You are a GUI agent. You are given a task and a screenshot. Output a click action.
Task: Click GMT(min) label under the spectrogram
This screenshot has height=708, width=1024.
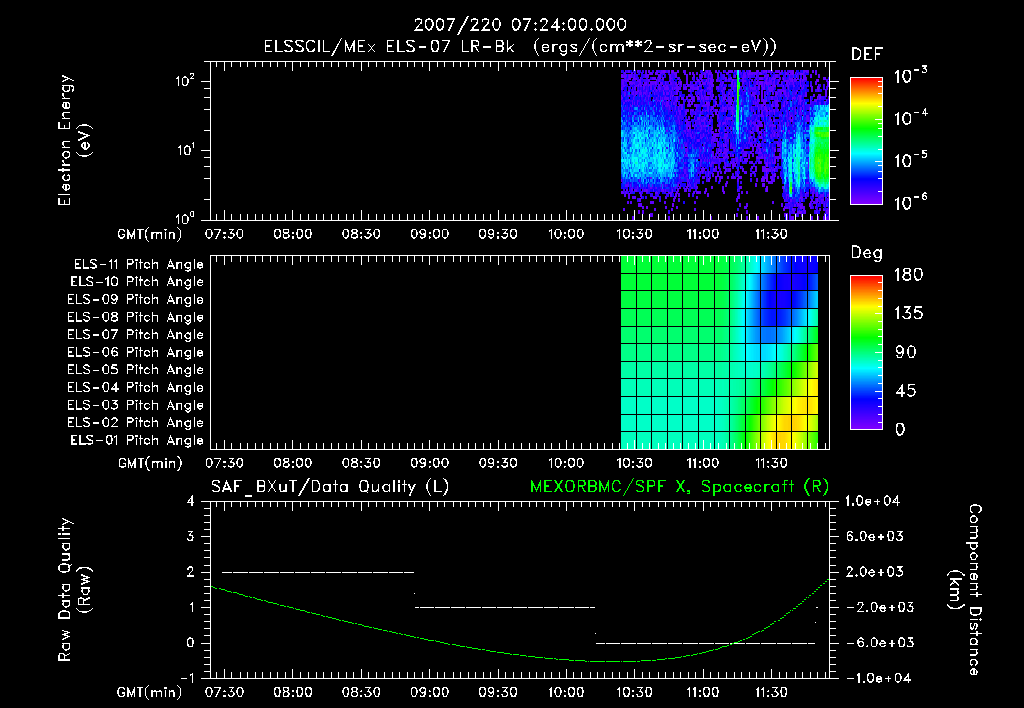tap(150, 234)
